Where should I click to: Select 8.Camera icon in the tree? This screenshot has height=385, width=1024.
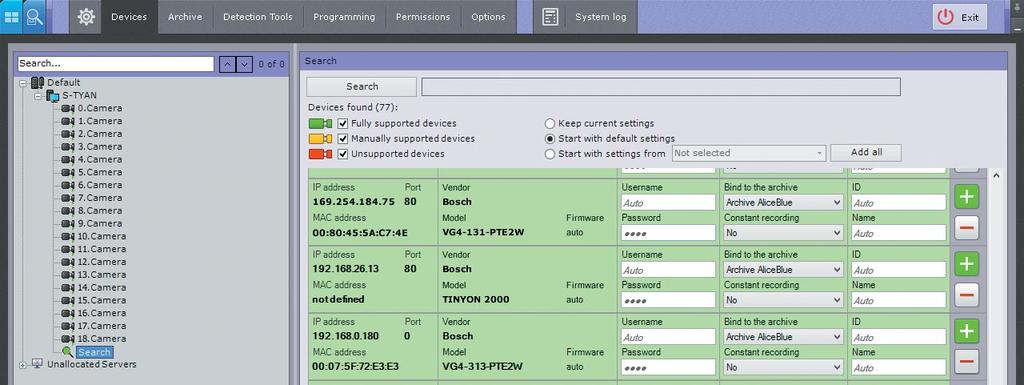pos(68,211)
